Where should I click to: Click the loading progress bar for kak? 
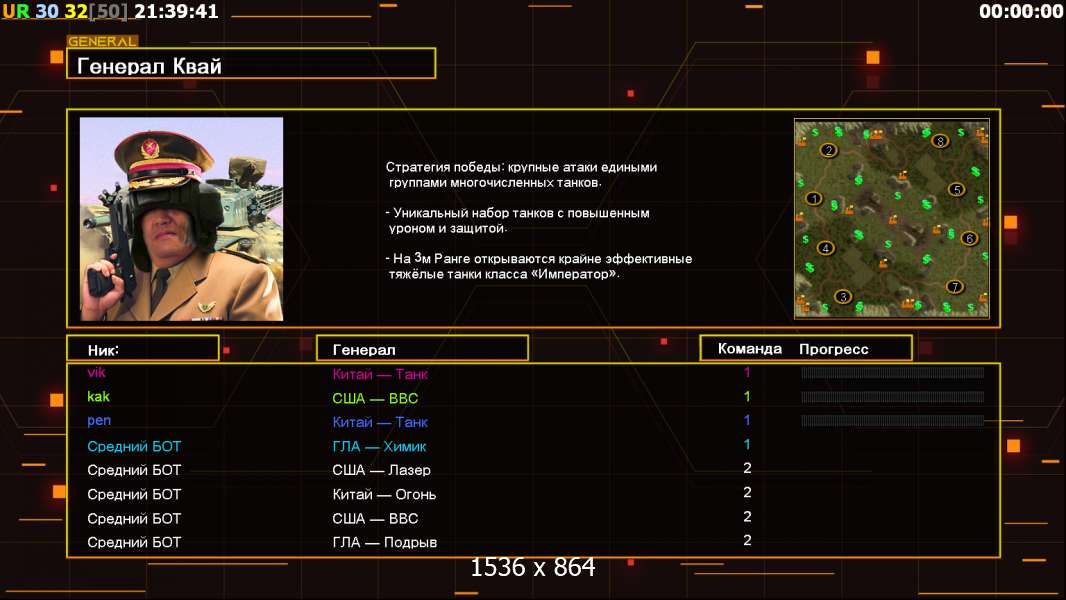(x=892, y=397)
